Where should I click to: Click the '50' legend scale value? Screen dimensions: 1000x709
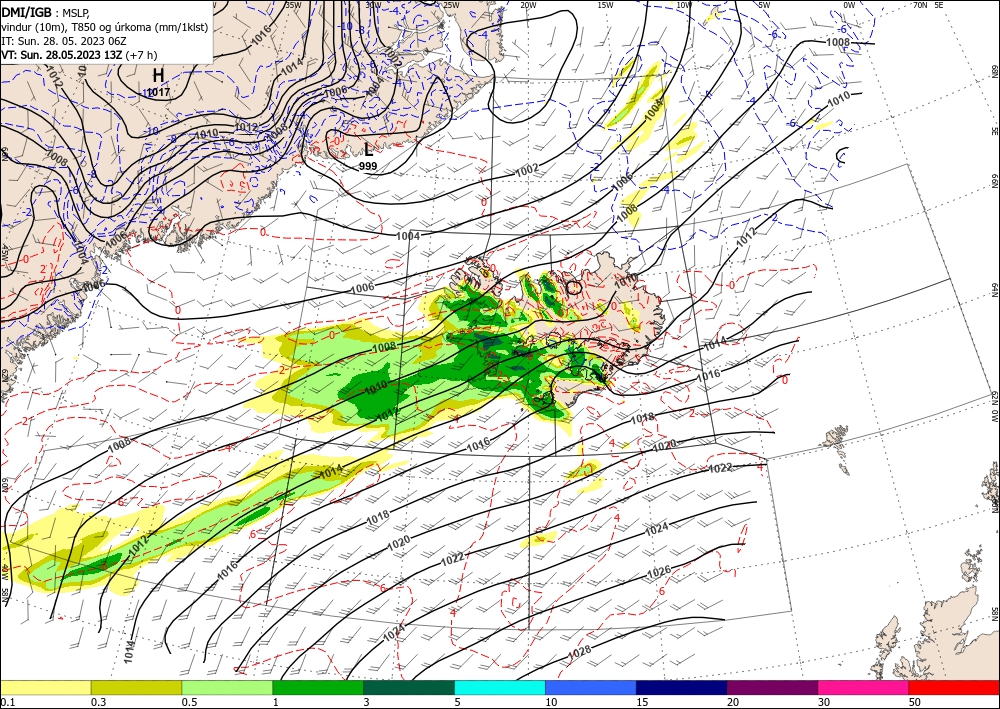tap(915, 702)
